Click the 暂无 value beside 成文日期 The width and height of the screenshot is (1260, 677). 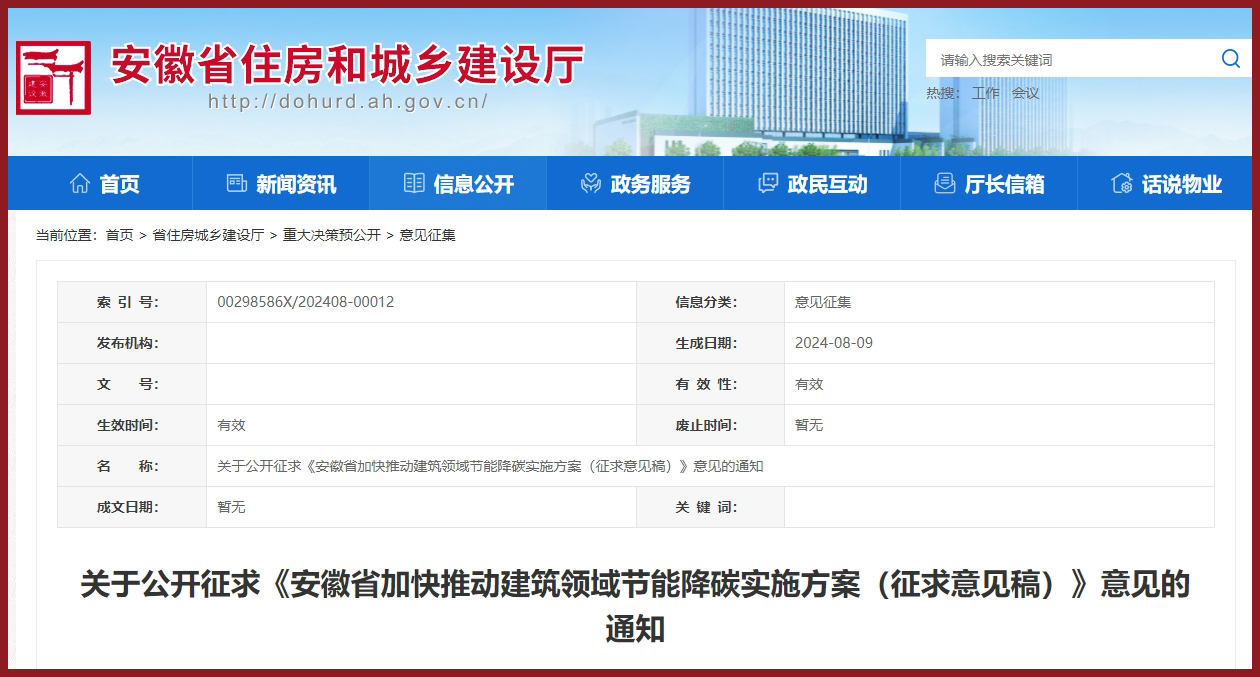(231, 507)
